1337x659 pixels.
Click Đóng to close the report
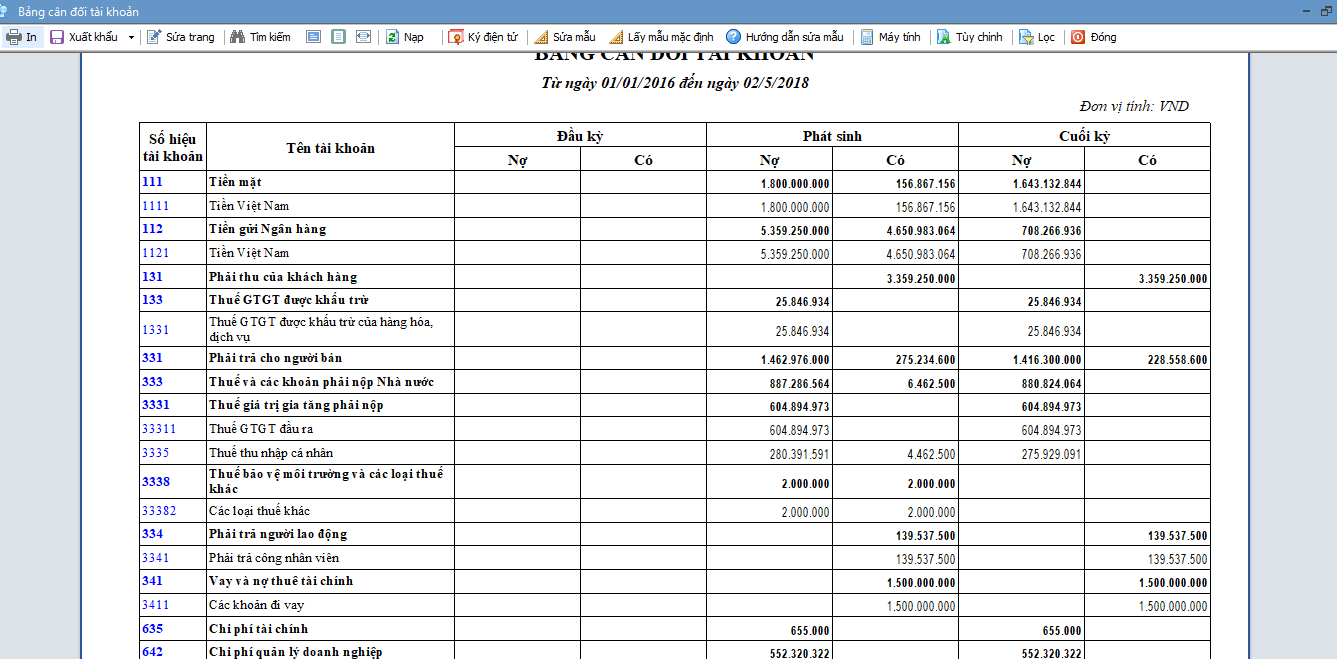coord(1094,37)
